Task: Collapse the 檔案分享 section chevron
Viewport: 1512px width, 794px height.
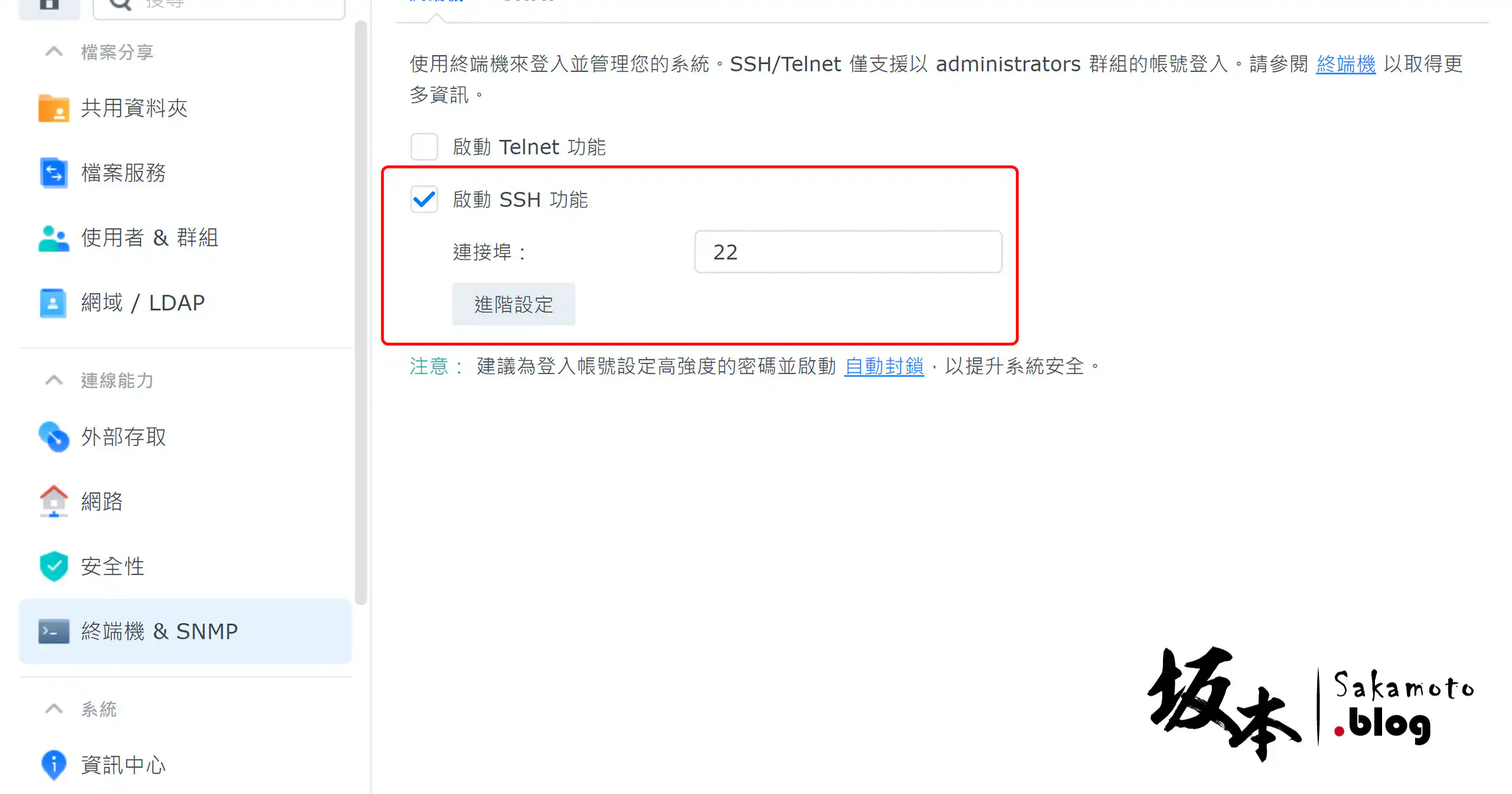Action: [54, 52]
